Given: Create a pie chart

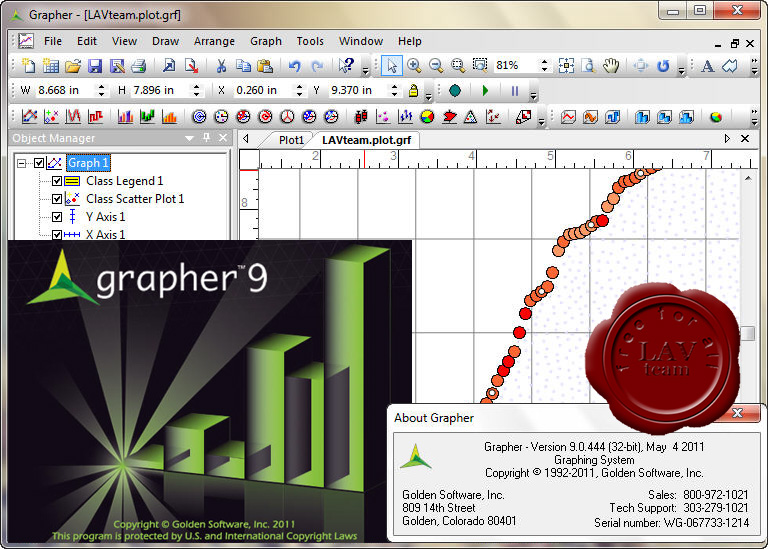Looking at the screenshot, I should [x=427, y=117].
